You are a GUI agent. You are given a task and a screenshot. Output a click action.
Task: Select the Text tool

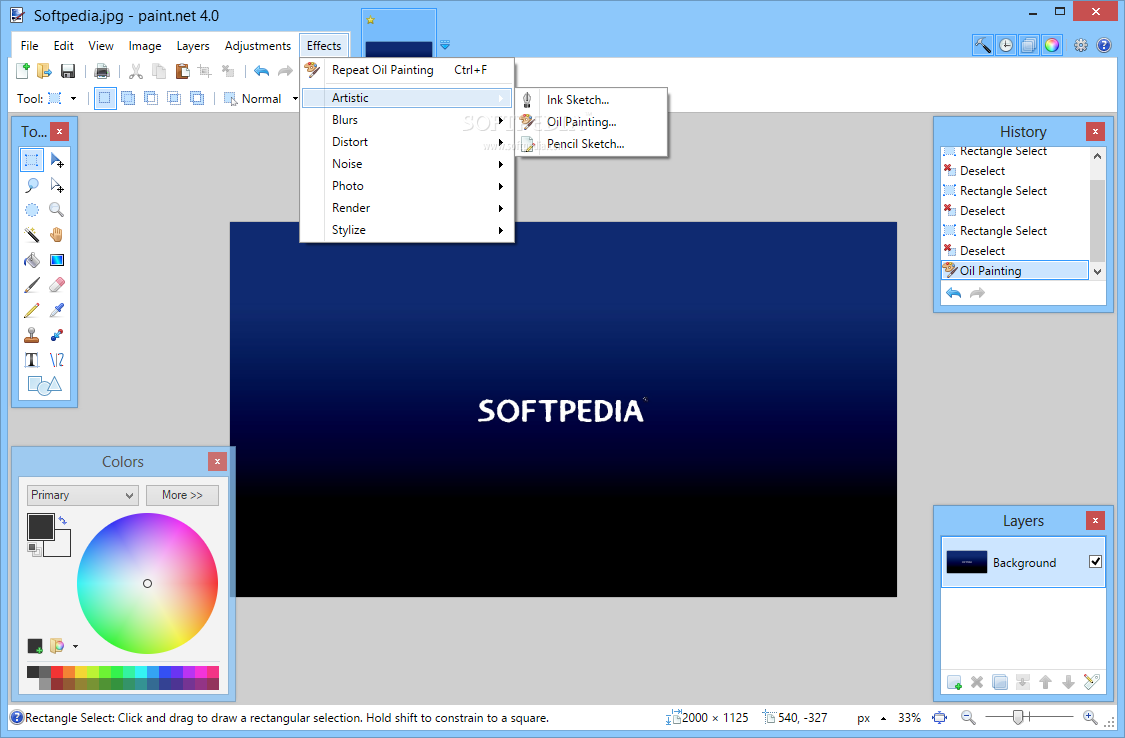pyautogui.click(x=32, y=360)
